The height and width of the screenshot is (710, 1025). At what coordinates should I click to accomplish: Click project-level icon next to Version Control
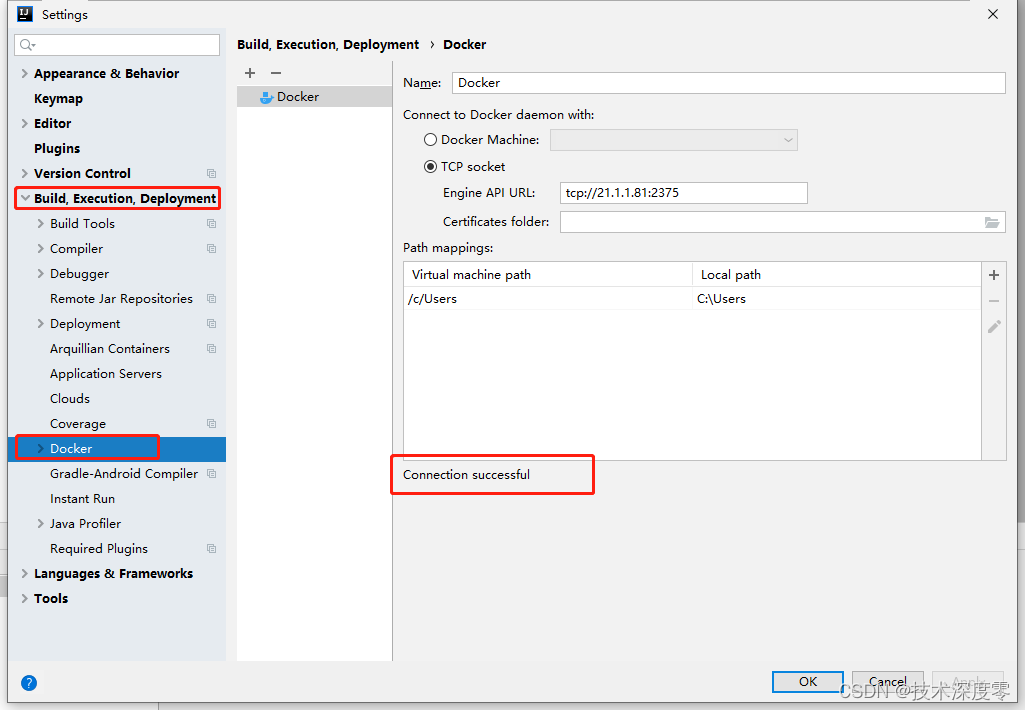(211, 173)
